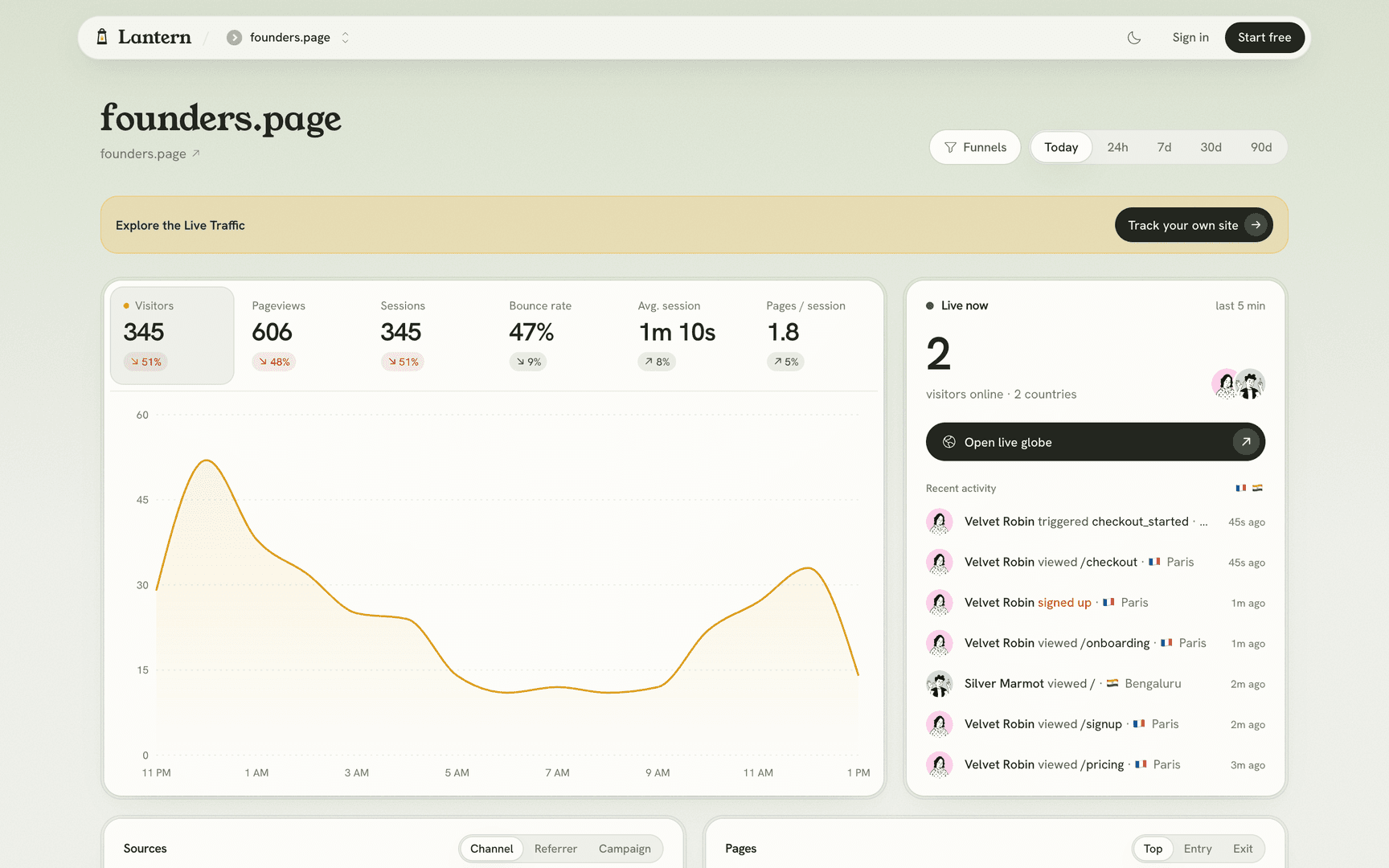Click Paris flag in the /checkout row
Image resolution: width=1389 pixels, height=868 pixels.
(x=1154, y=562)
